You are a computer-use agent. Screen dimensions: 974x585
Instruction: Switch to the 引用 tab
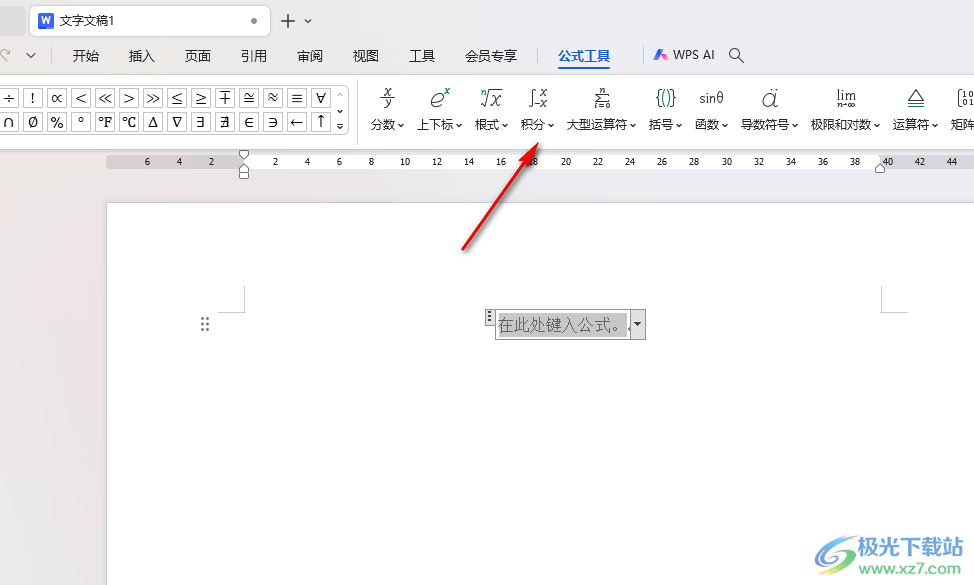253,56
